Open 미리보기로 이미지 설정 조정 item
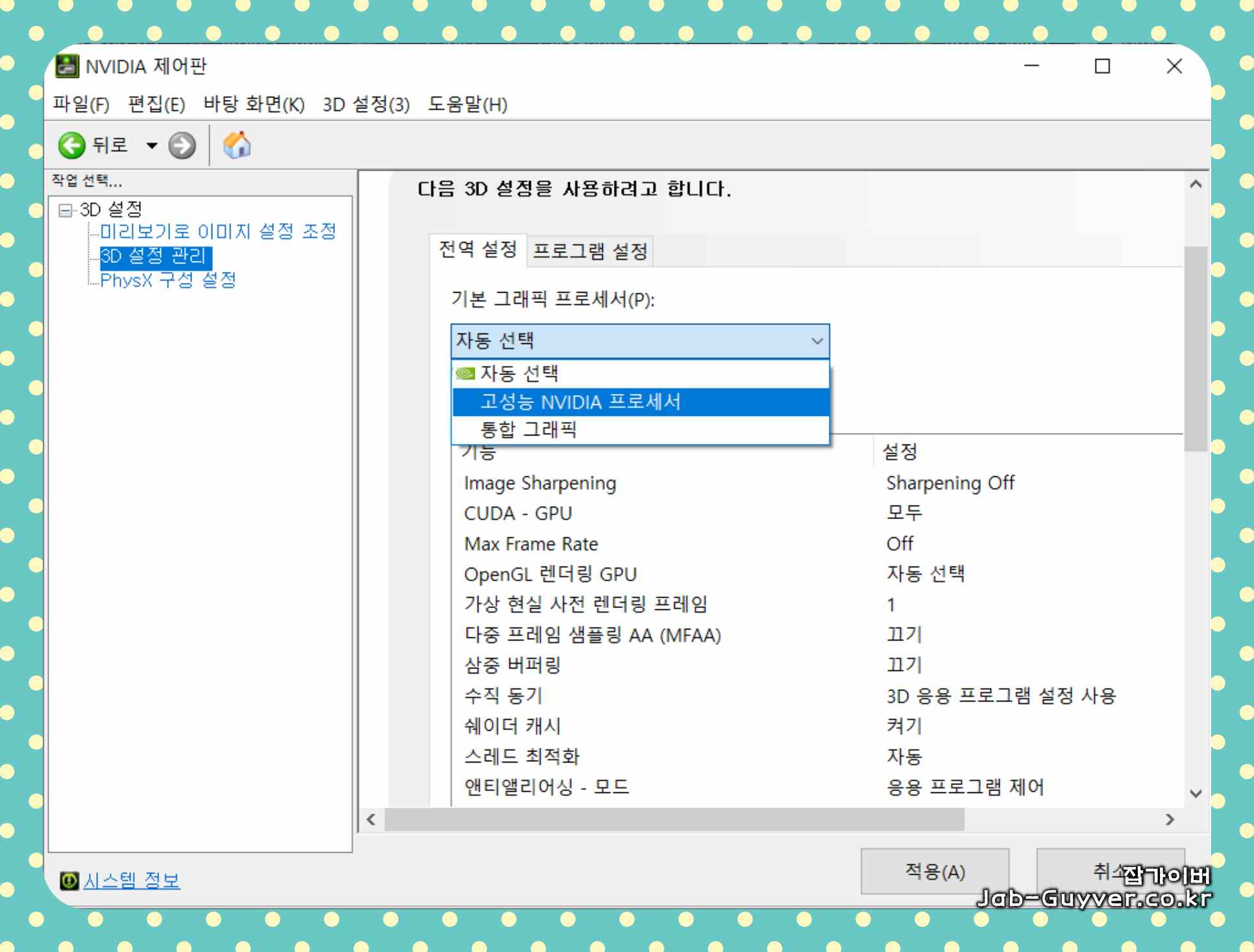Screen dimensions: 1254x952 pos(217,231)
